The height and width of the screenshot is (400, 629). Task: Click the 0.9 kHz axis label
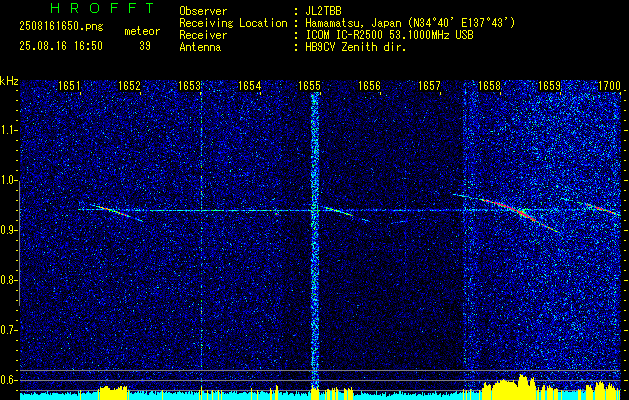(8, 230)
